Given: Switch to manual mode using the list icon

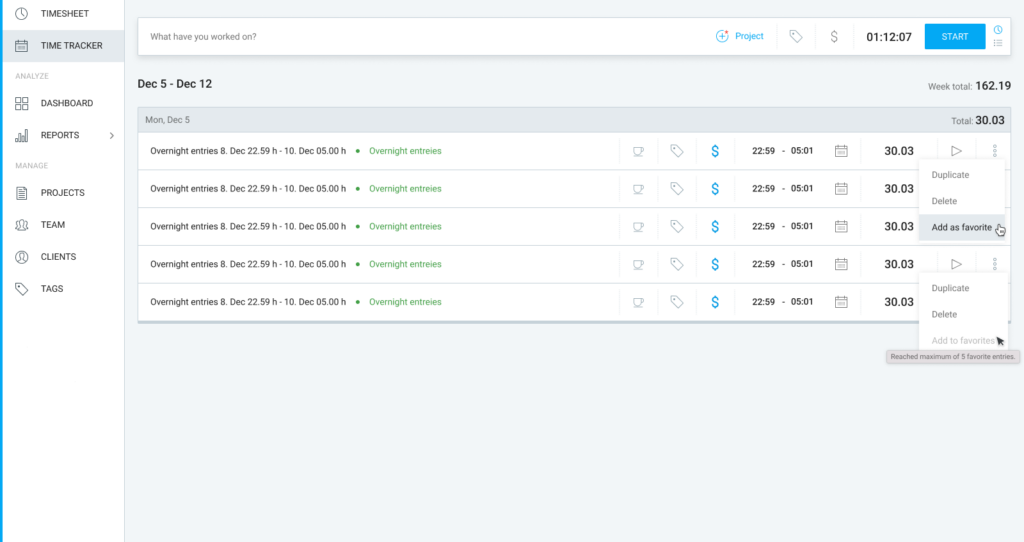Looking at the screenshot, I should pyautogui.click(x=998, y=43).
